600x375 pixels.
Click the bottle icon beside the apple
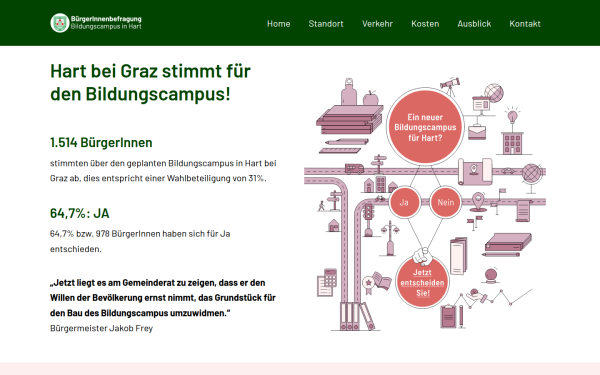(x=349, y=91)
